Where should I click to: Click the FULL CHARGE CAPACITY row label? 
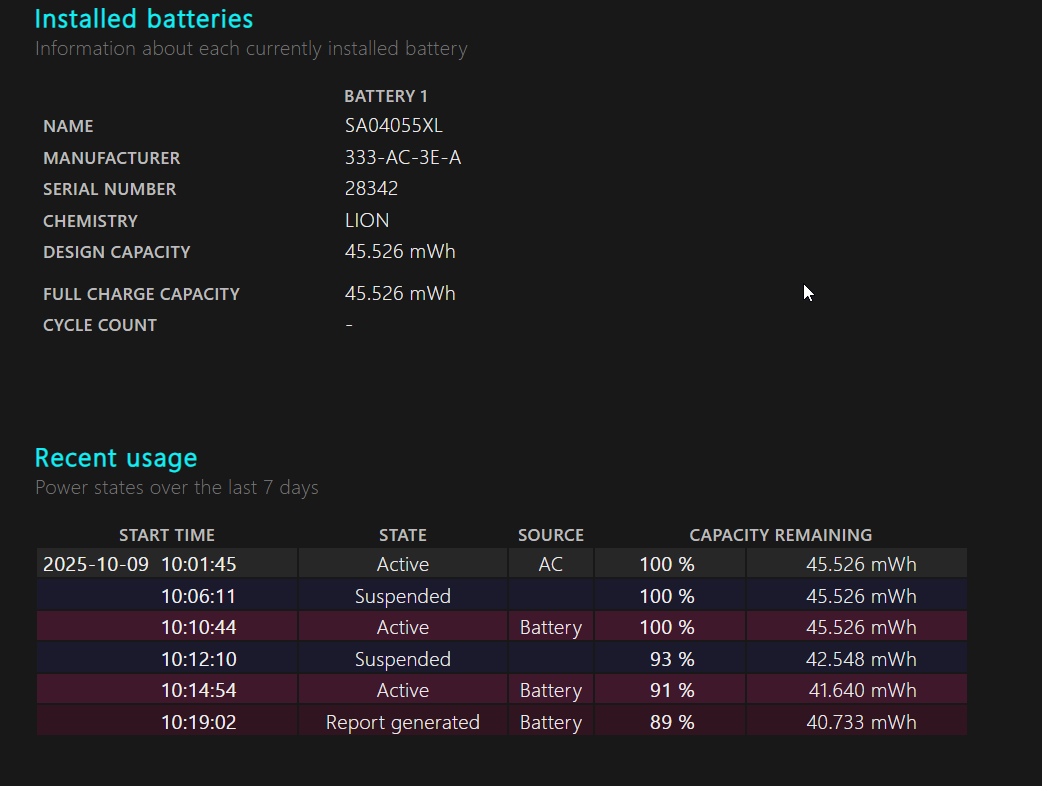[x=141, y=294]
